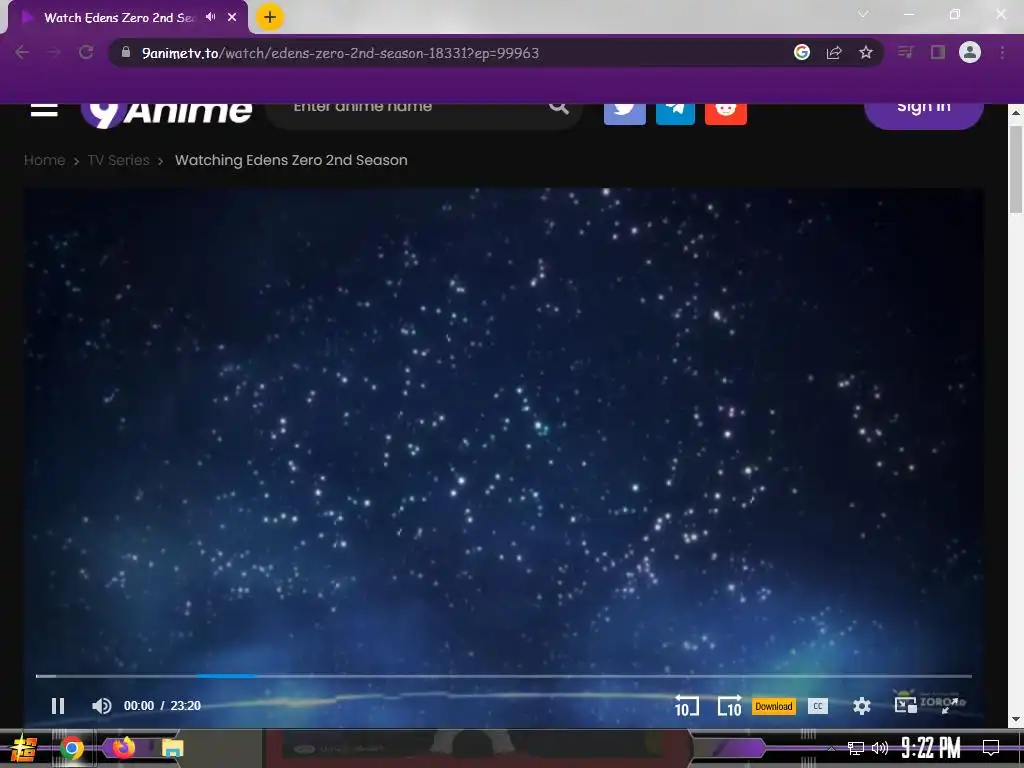Click the Watching Edens Zero 2nd Season breadcrumb
The width and height of the screenshot is (1024, 768).
coord(291,160)
